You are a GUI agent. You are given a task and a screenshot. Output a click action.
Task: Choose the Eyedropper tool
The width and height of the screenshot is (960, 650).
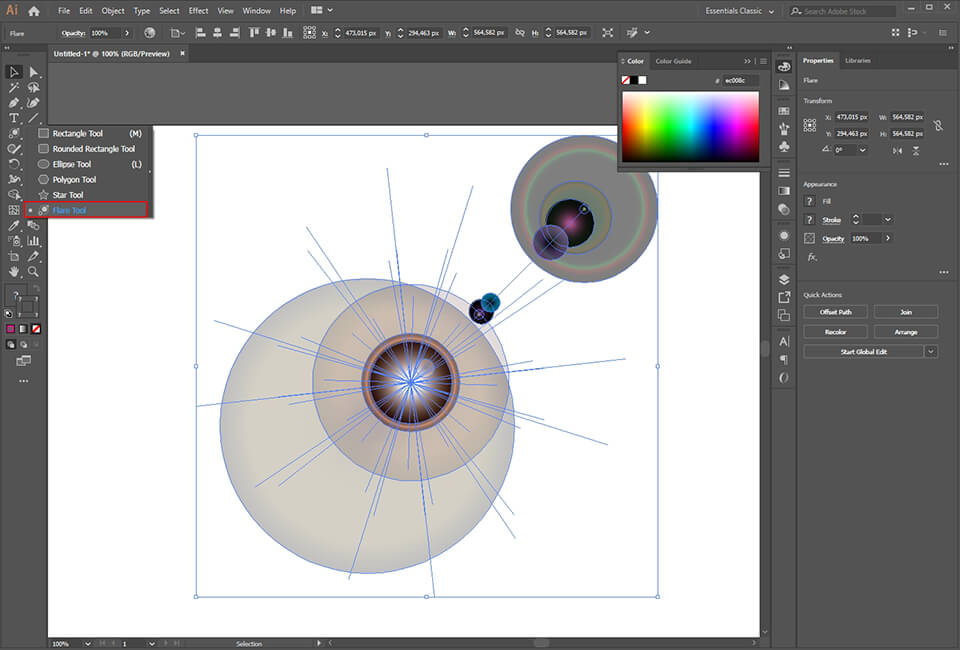tap(14, 226)
